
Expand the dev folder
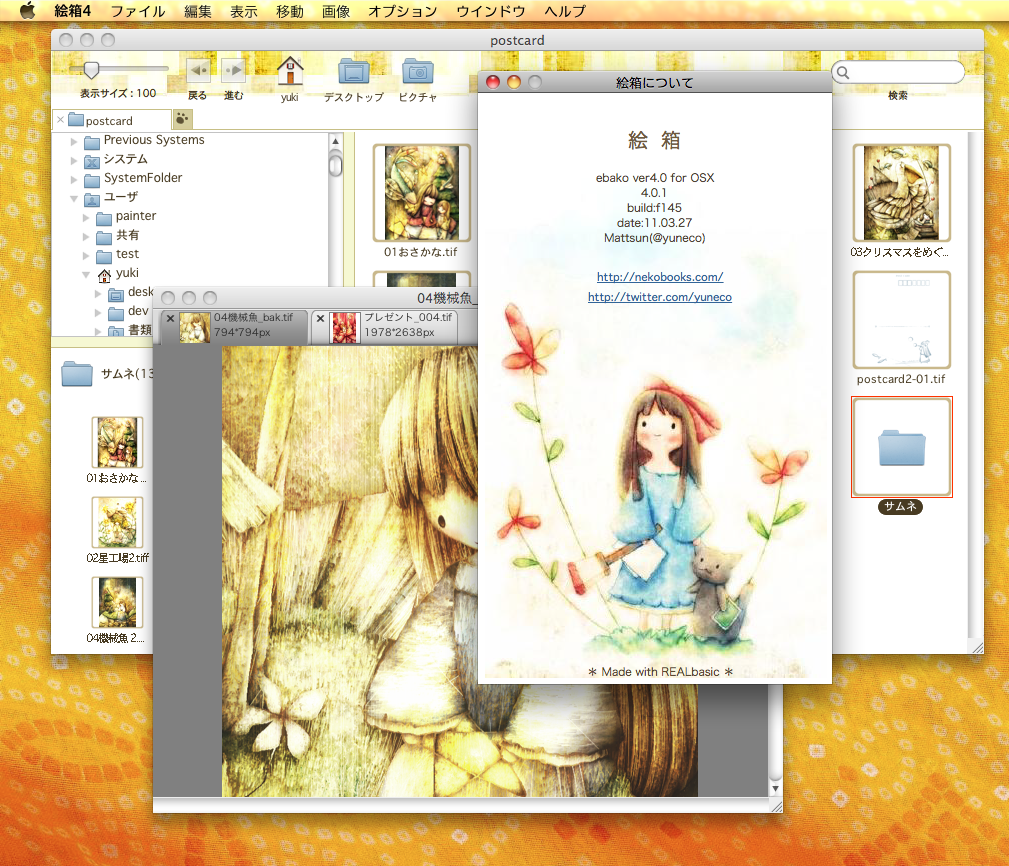point(98,312)
